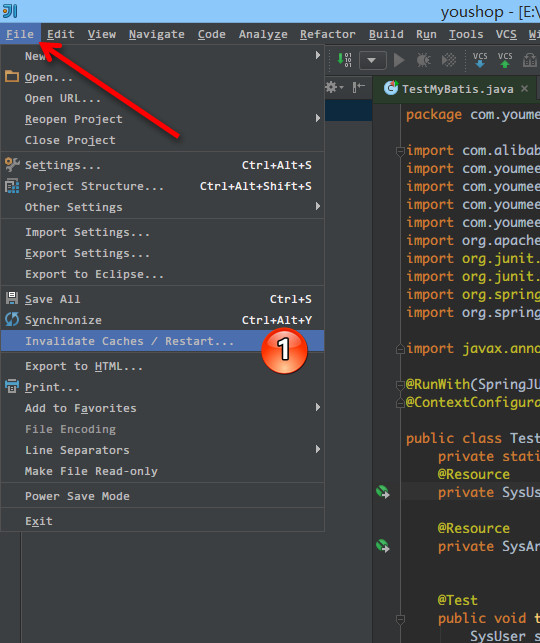This screenshot has width=540, height=643.
Task: Click the VCS update project icon
Action: pos(480,60)
